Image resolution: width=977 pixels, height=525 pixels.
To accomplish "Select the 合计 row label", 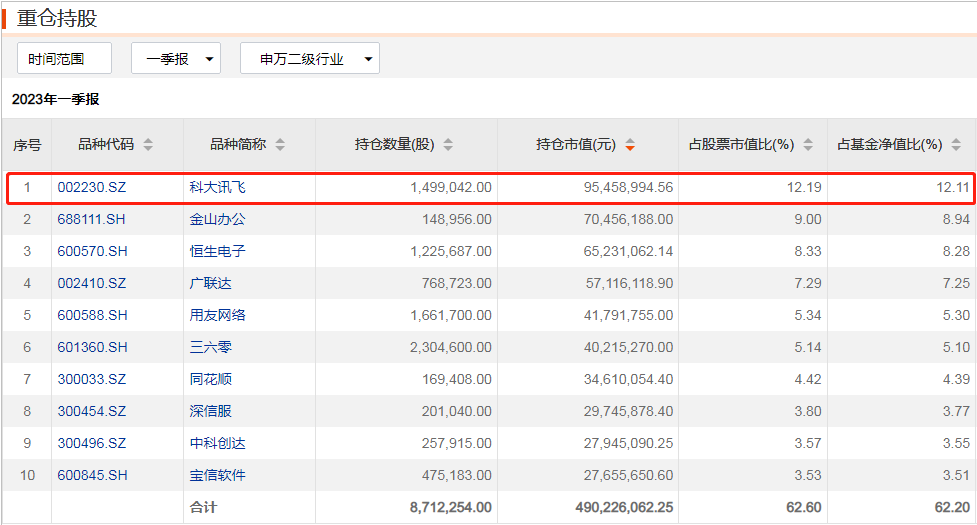I will [204, 508].
